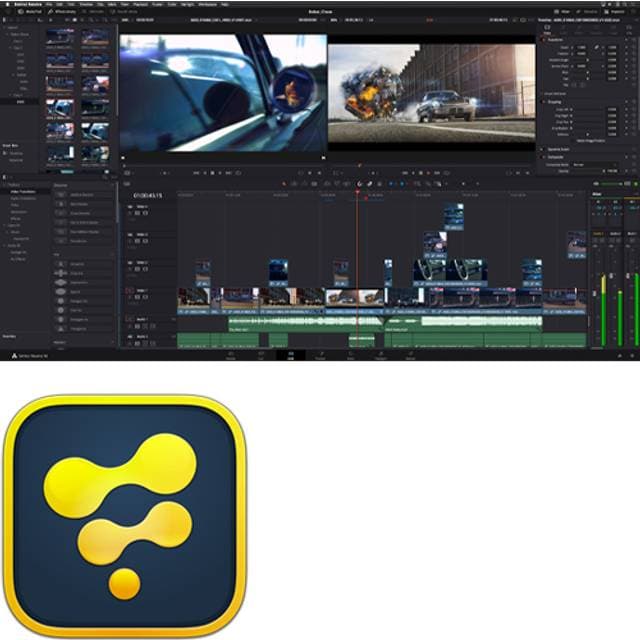Open Project Settings gear icon

click(x=632, y=356)
